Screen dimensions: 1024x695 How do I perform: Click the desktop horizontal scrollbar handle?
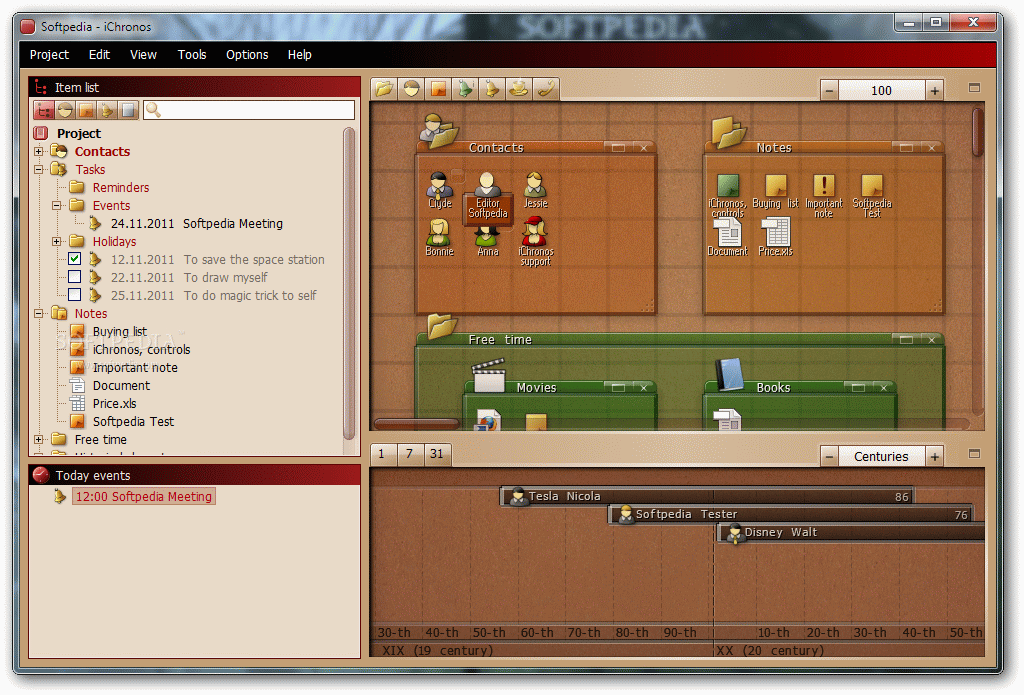[x=416, y=424]
